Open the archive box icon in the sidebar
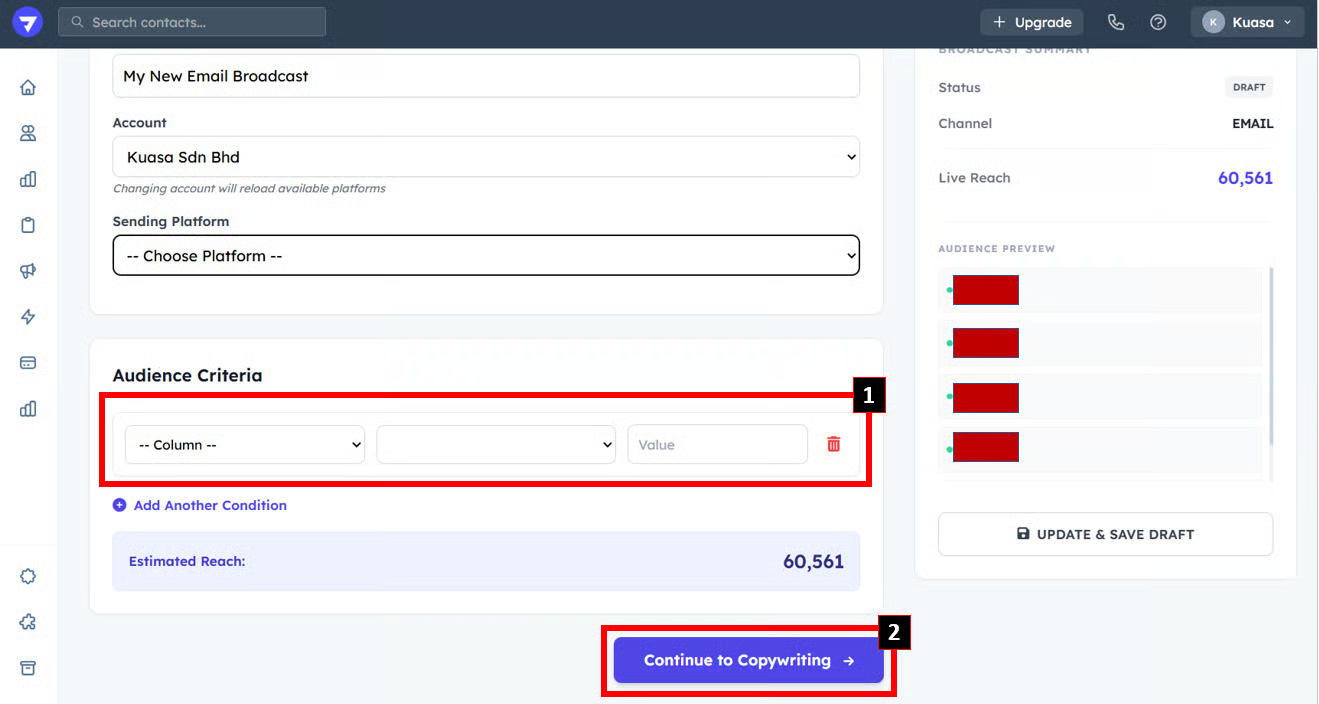This screenshot has width=1319, height=704. (x=28, y=668)
